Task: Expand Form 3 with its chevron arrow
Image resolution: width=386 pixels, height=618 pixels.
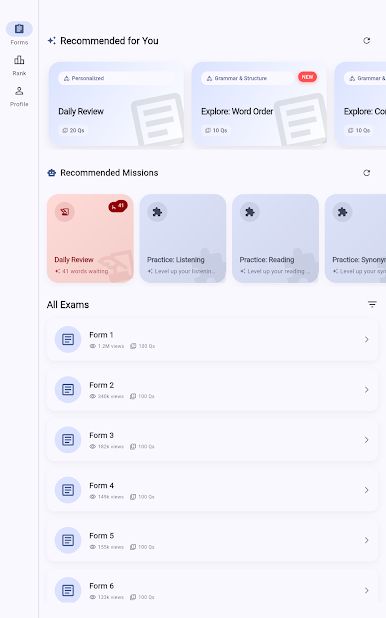Action: coord(367,440)
